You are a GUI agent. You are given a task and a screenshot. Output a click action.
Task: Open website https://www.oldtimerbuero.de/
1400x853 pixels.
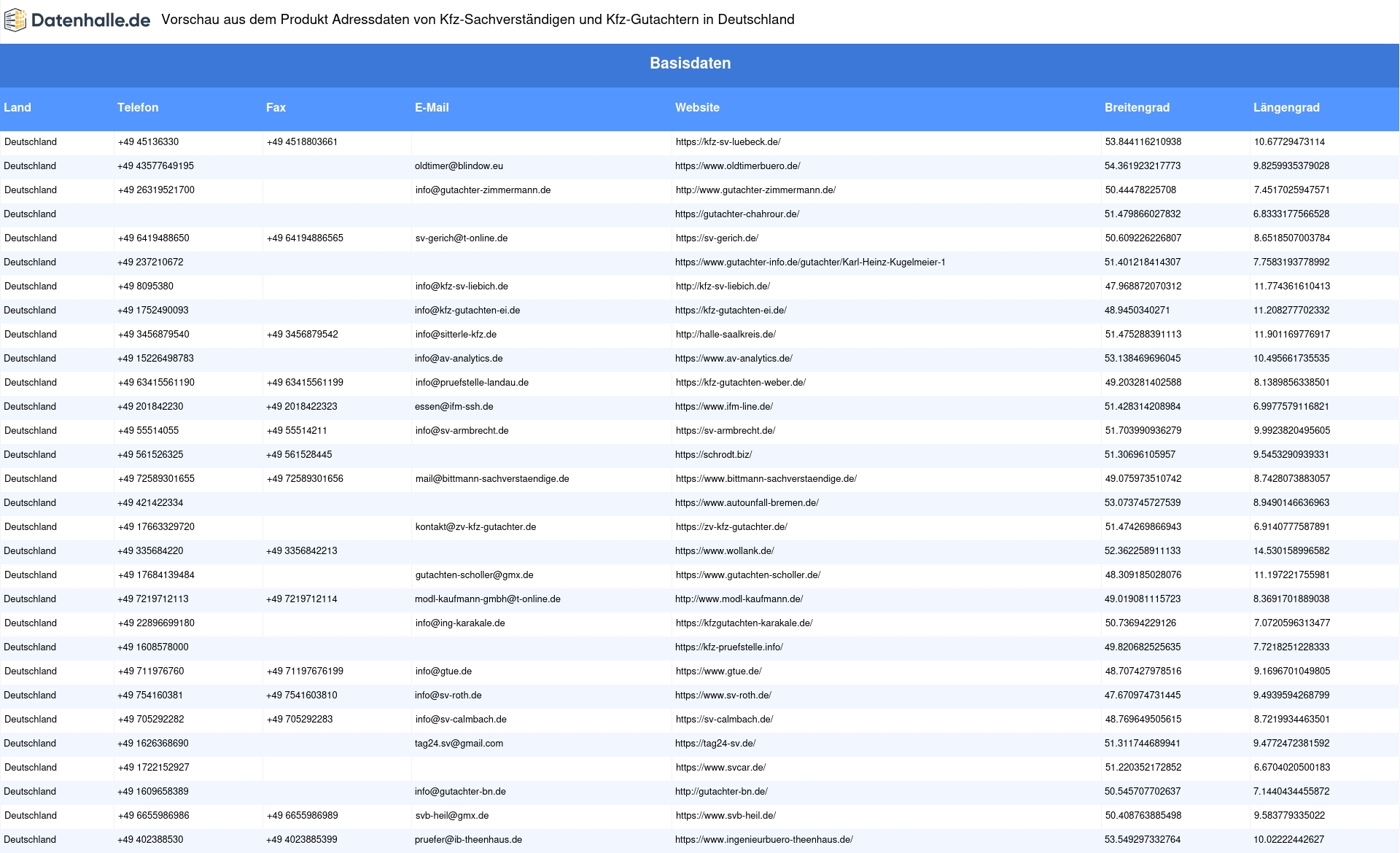737,166
